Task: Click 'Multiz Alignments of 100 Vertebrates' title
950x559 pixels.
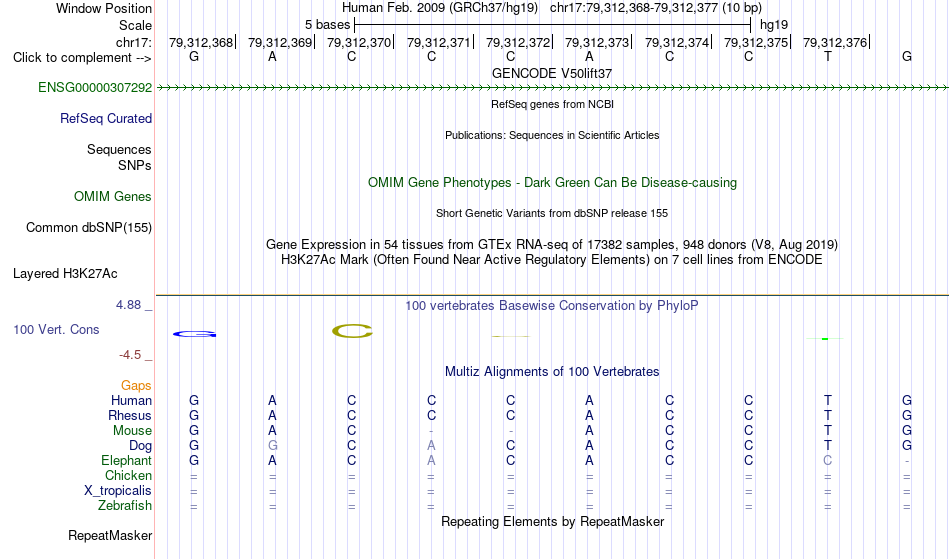Action: [552, 371]
